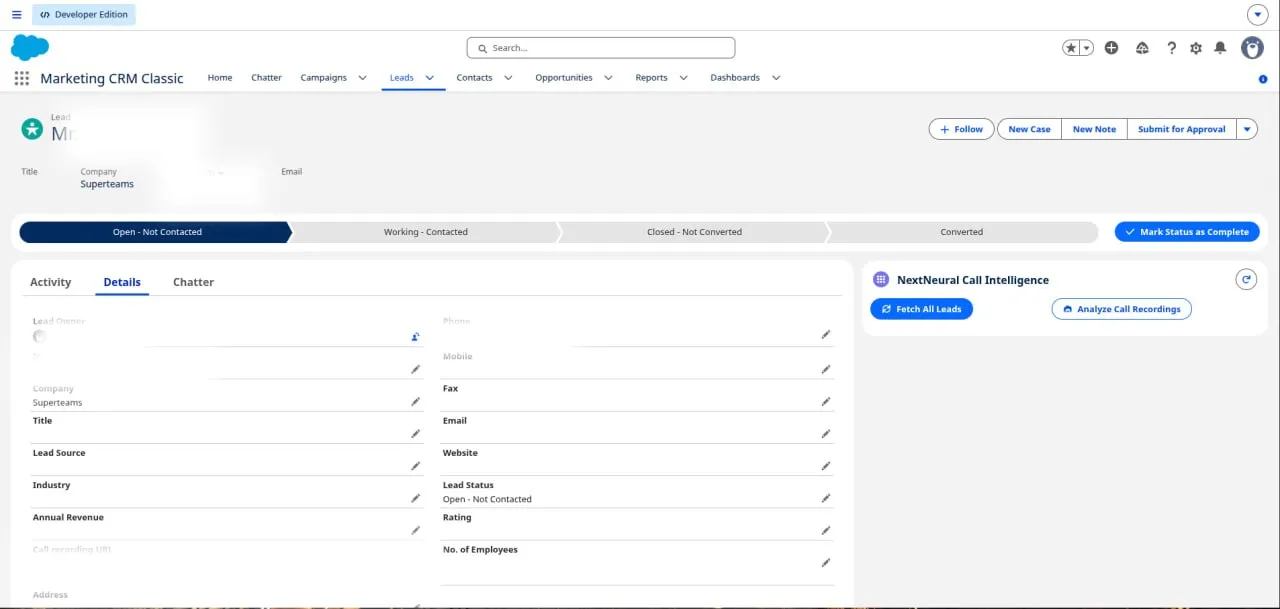
Task: Edit the Title field pencil icon
Action: pyautogui.click(x=415, y=433)
